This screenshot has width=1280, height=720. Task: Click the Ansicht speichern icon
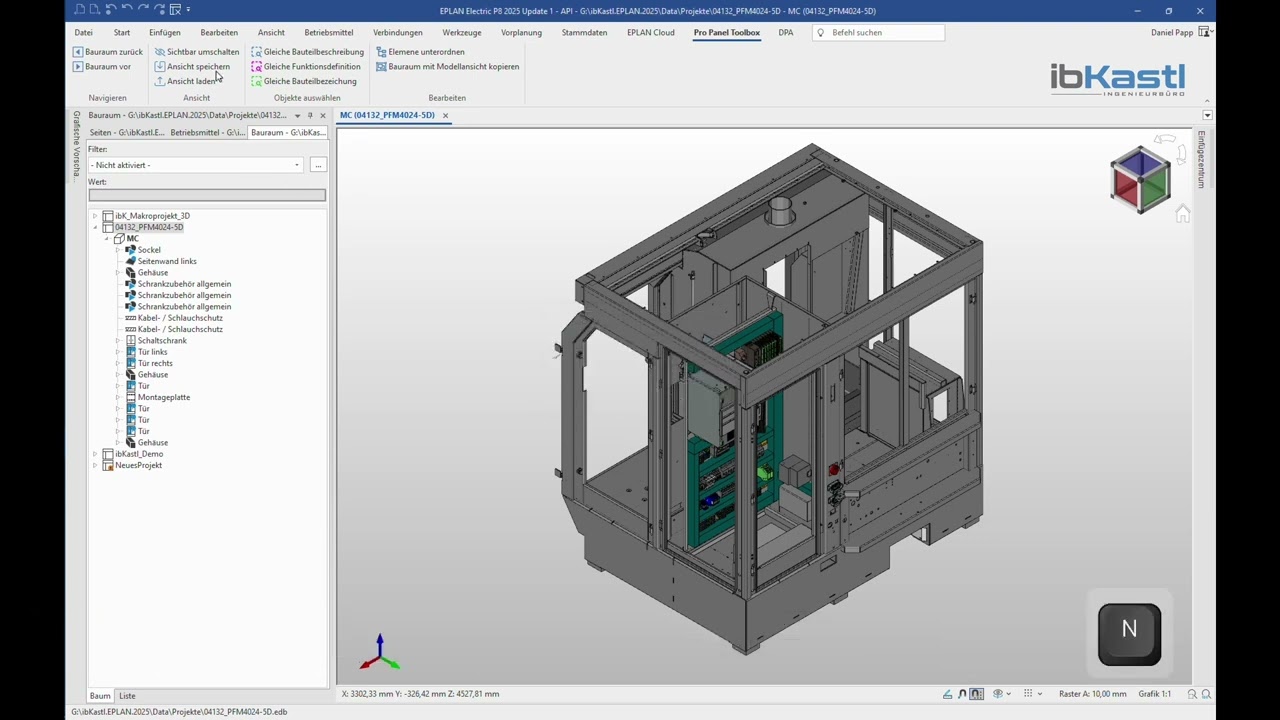[160, 67]
